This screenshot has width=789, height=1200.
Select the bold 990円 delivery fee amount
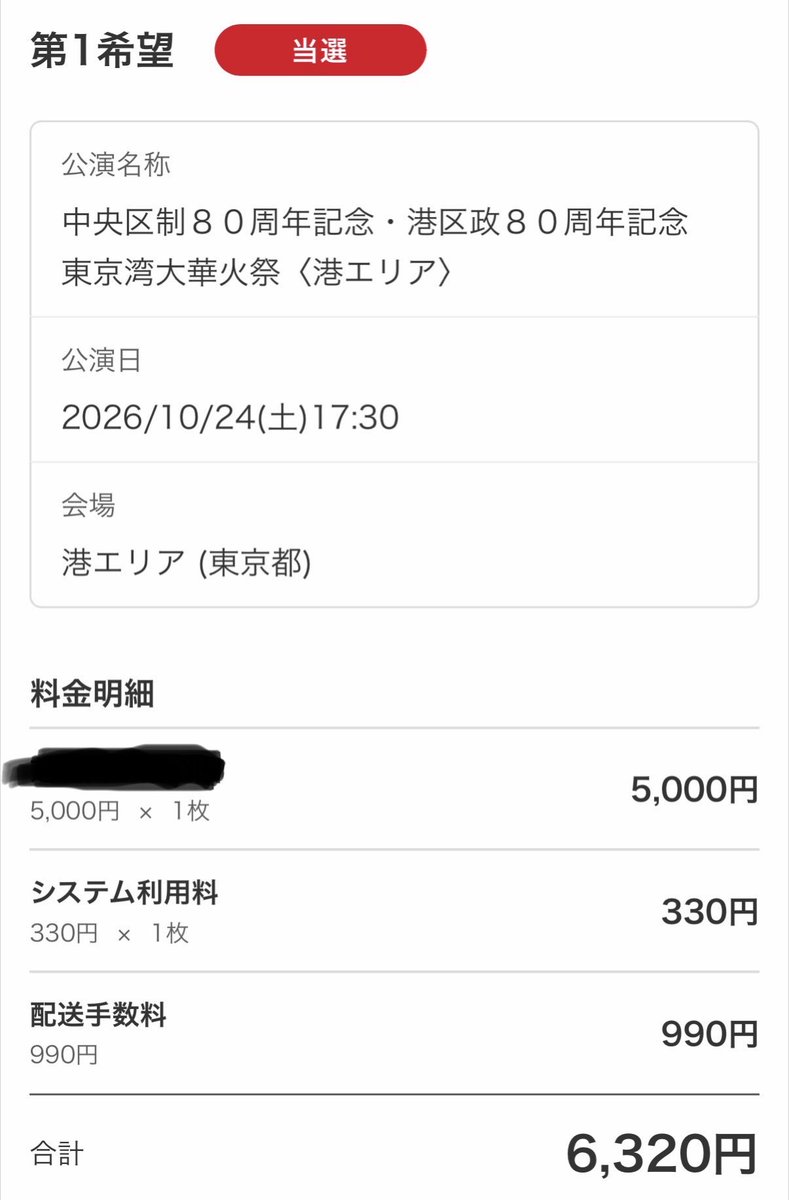[710, 1034]
